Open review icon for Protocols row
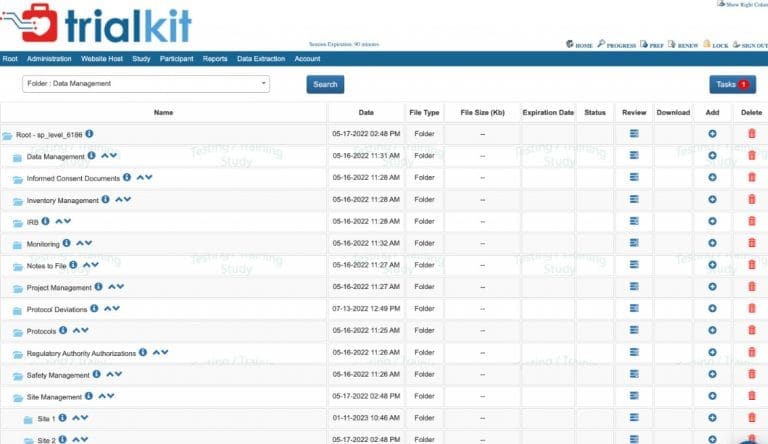The height and width of the screenshot is (444, 768). pyautogui.click(x=634, y=330)
